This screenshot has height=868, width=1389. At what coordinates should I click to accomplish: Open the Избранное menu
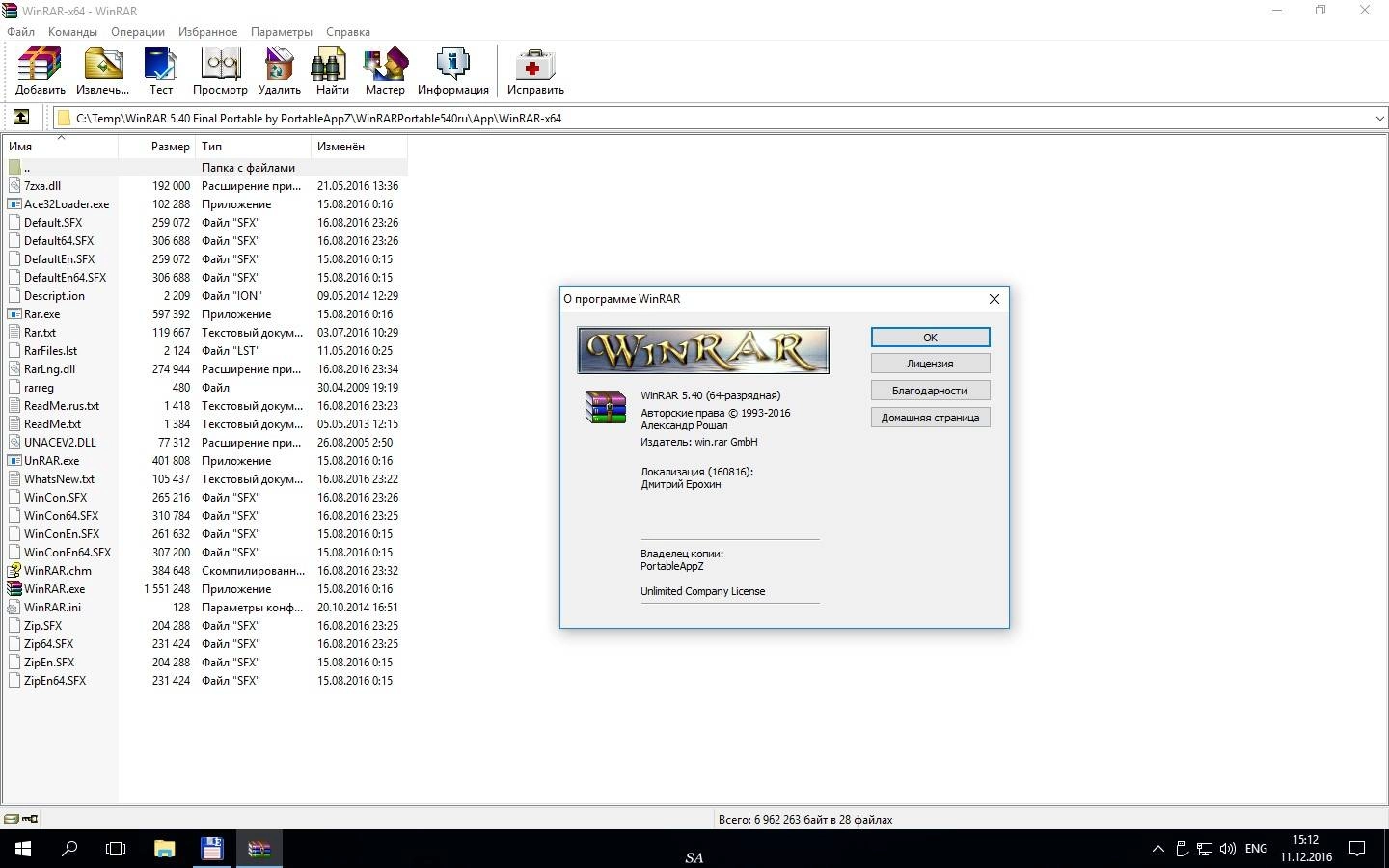point(207,31)
